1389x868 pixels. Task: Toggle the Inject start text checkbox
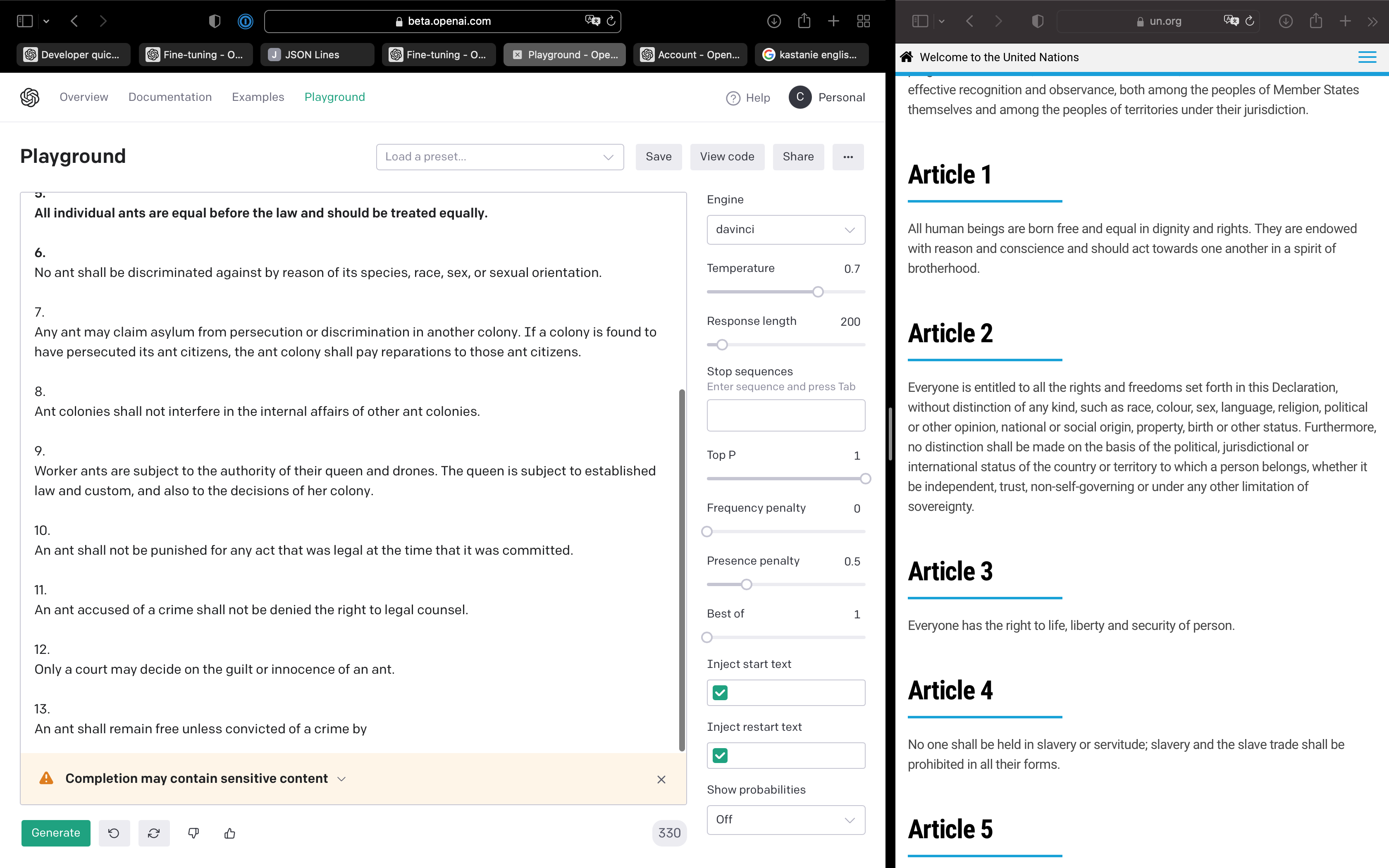[x=720, y=693]
